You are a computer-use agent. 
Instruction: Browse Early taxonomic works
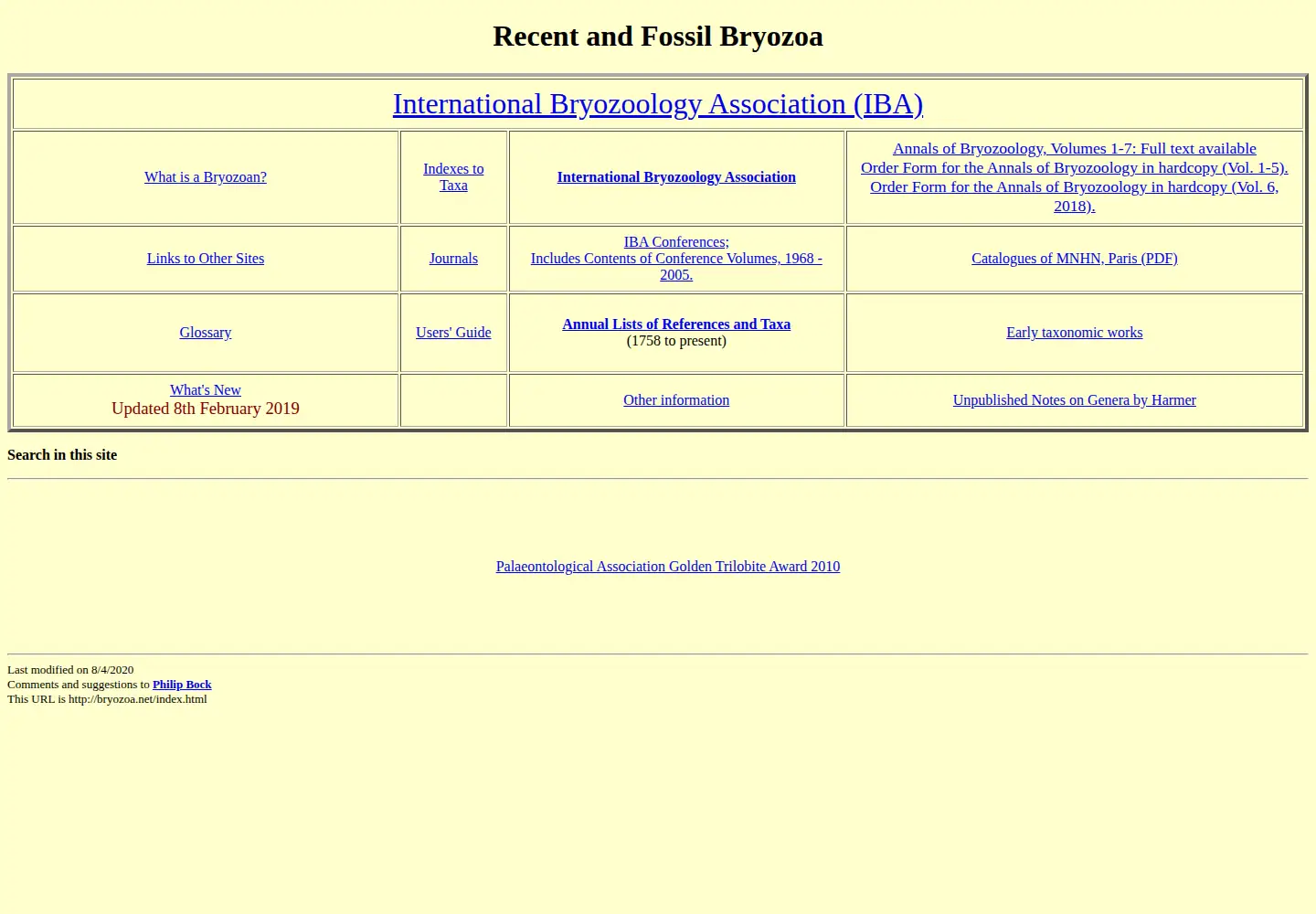[1075, 333]
